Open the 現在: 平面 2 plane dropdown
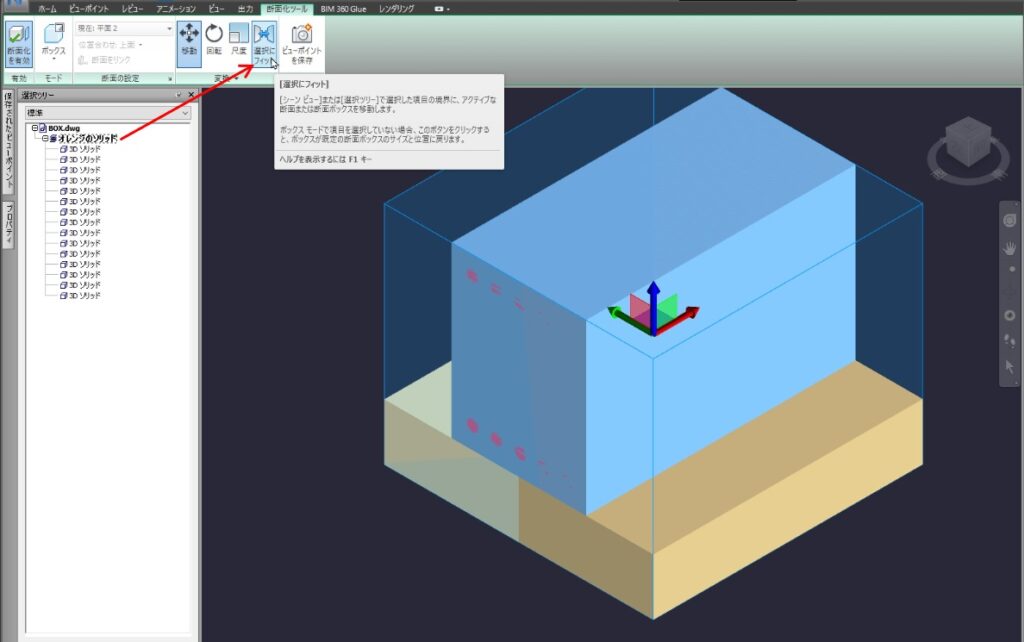Screen dimensions: 1024x642 [x=168, y=27]
